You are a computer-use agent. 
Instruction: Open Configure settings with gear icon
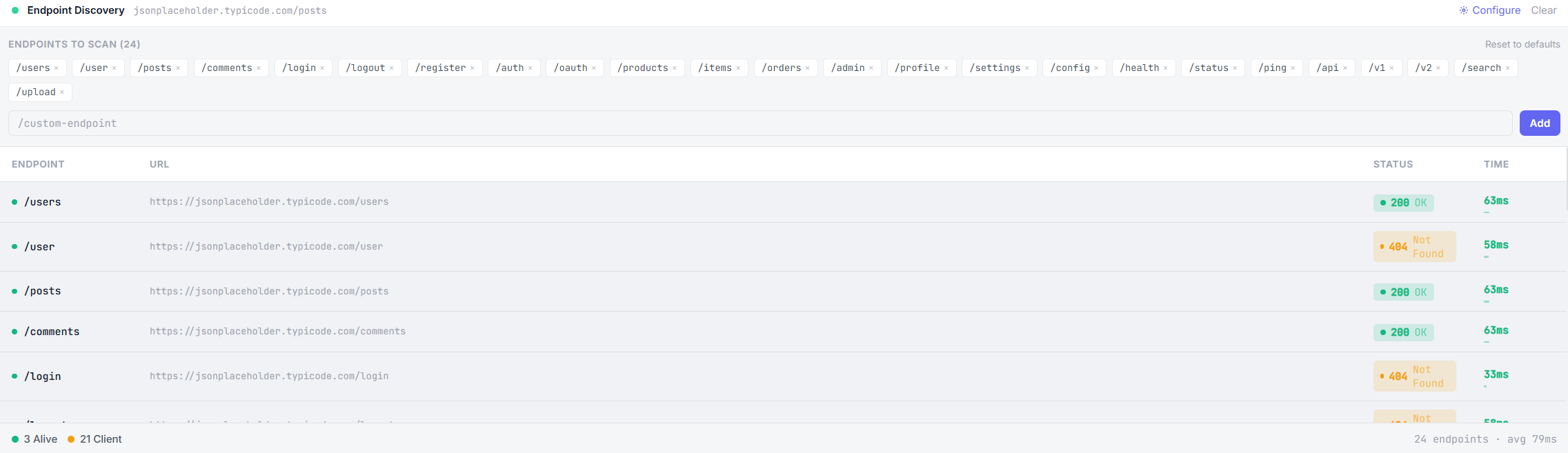[1490, 10]
